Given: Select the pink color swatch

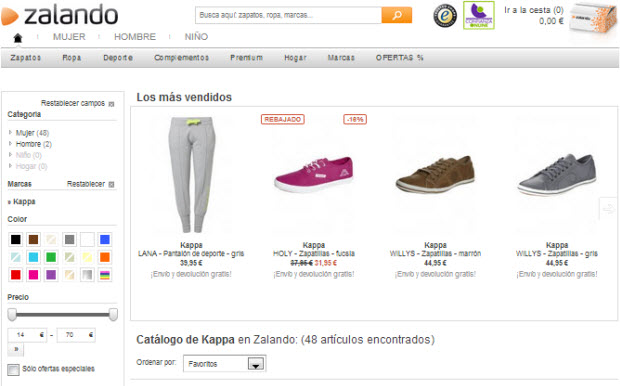Looking at the screenshot, I should click(x=34, y=275).
